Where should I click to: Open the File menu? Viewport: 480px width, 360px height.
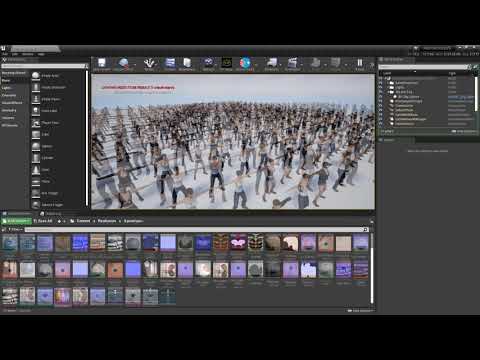(4, 54)
